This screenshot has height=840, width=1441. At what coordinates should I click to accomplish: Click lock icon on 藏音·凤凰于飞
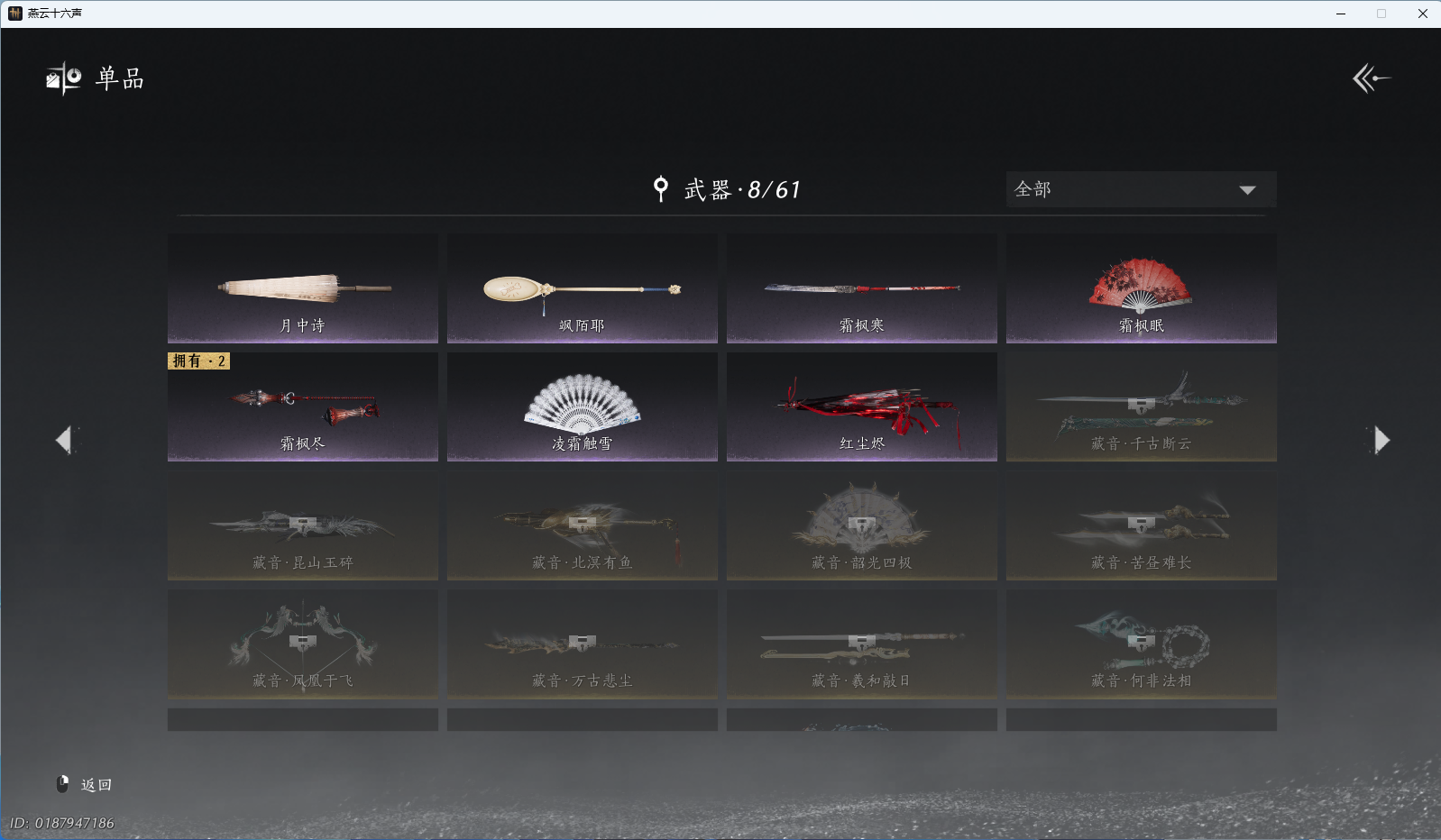[302, 643]
